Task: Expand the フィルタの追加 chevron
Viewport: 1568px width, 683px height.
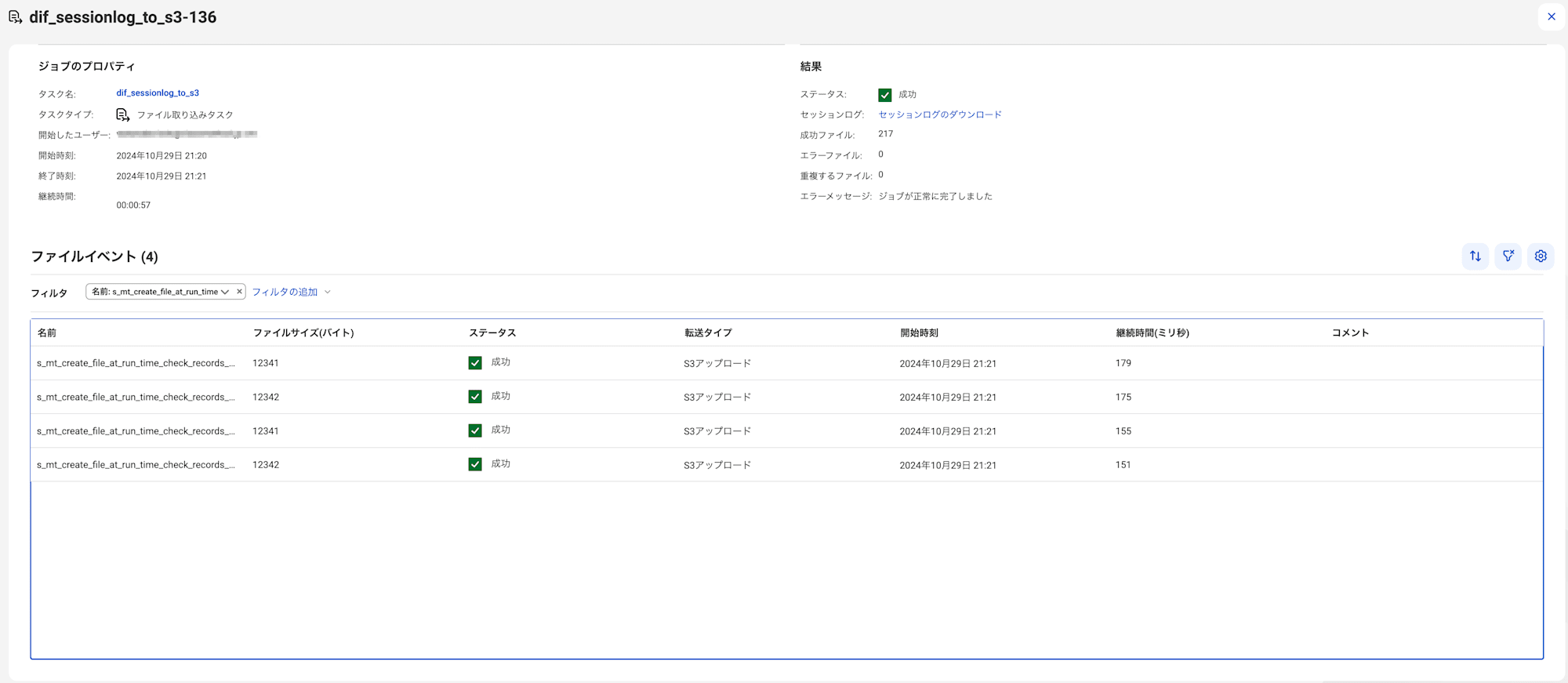Action: pos(328,292)
